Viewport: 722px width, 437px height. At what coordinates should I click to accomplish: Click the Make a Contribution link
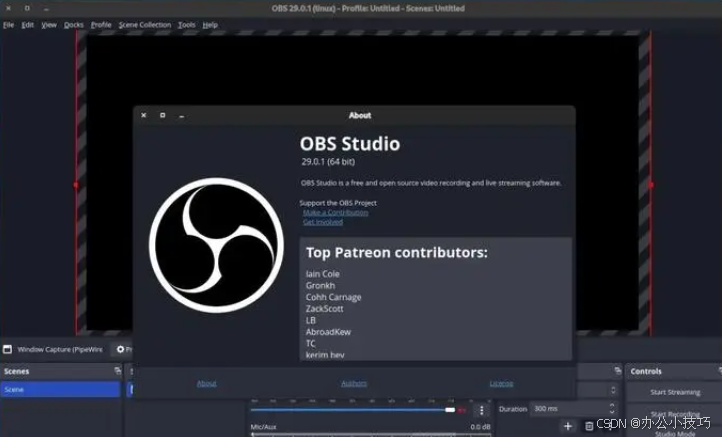(335, 213)
